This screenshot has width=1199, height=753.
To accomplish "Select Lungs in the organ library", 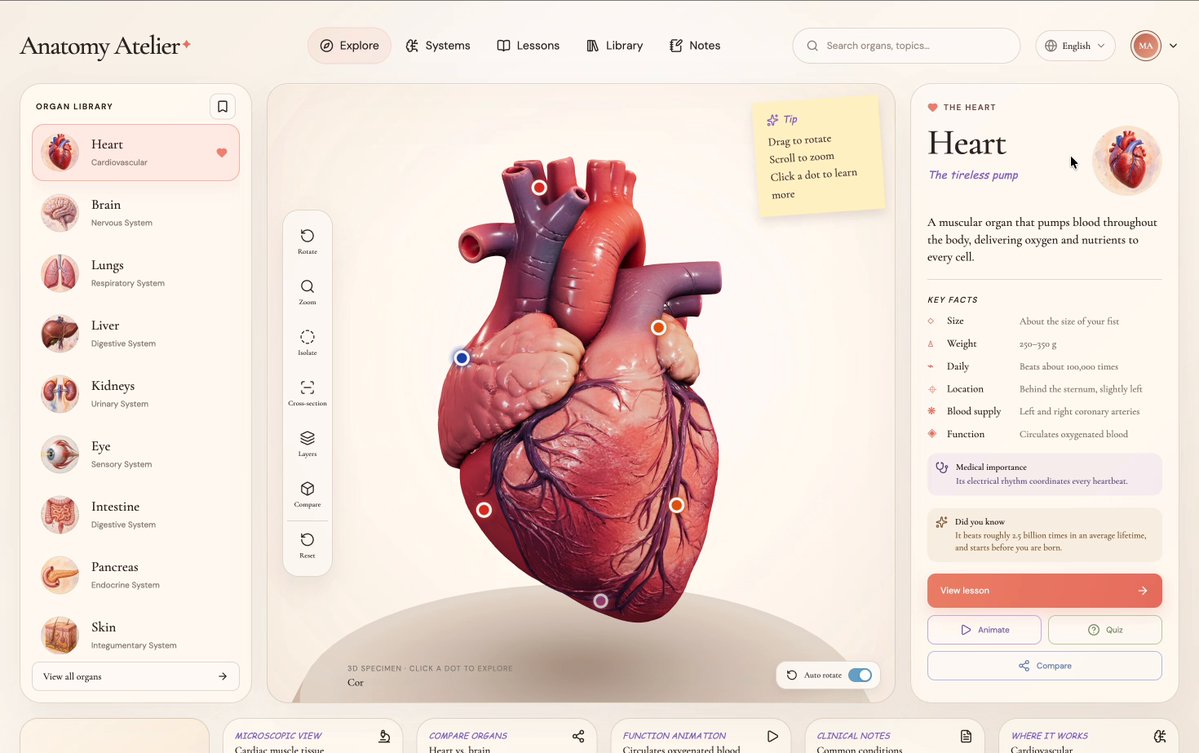I will [135, 273].
